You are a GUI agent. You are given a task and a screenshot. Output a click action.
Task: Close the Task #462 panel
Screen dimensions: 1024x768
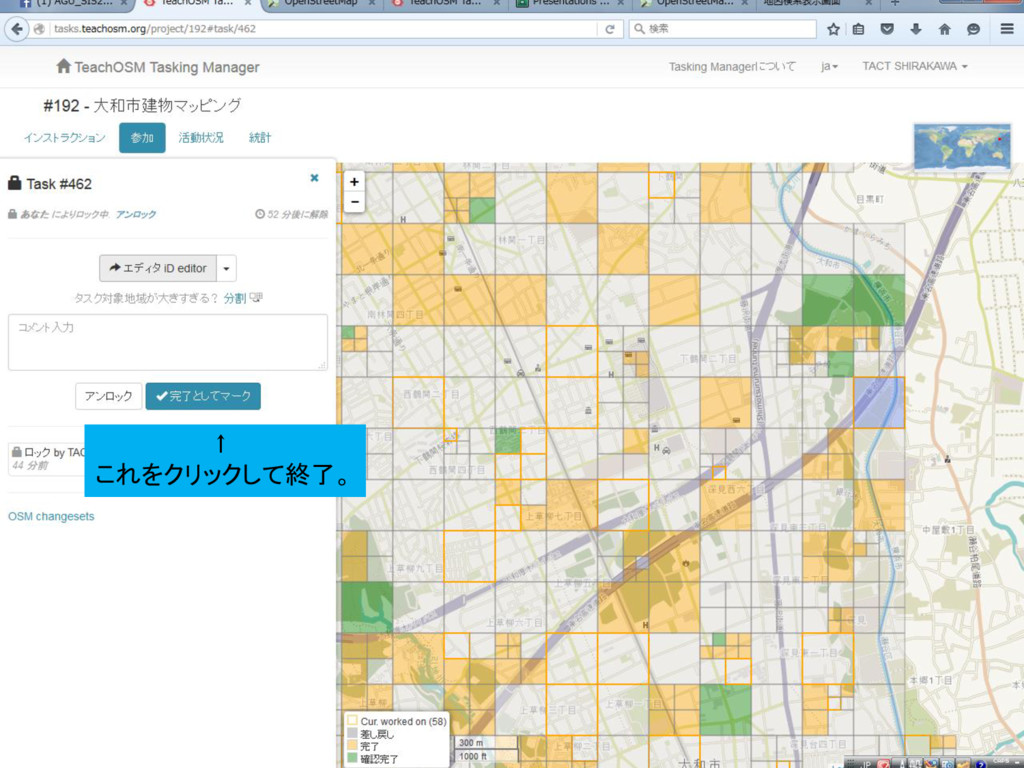click(314, 178)
